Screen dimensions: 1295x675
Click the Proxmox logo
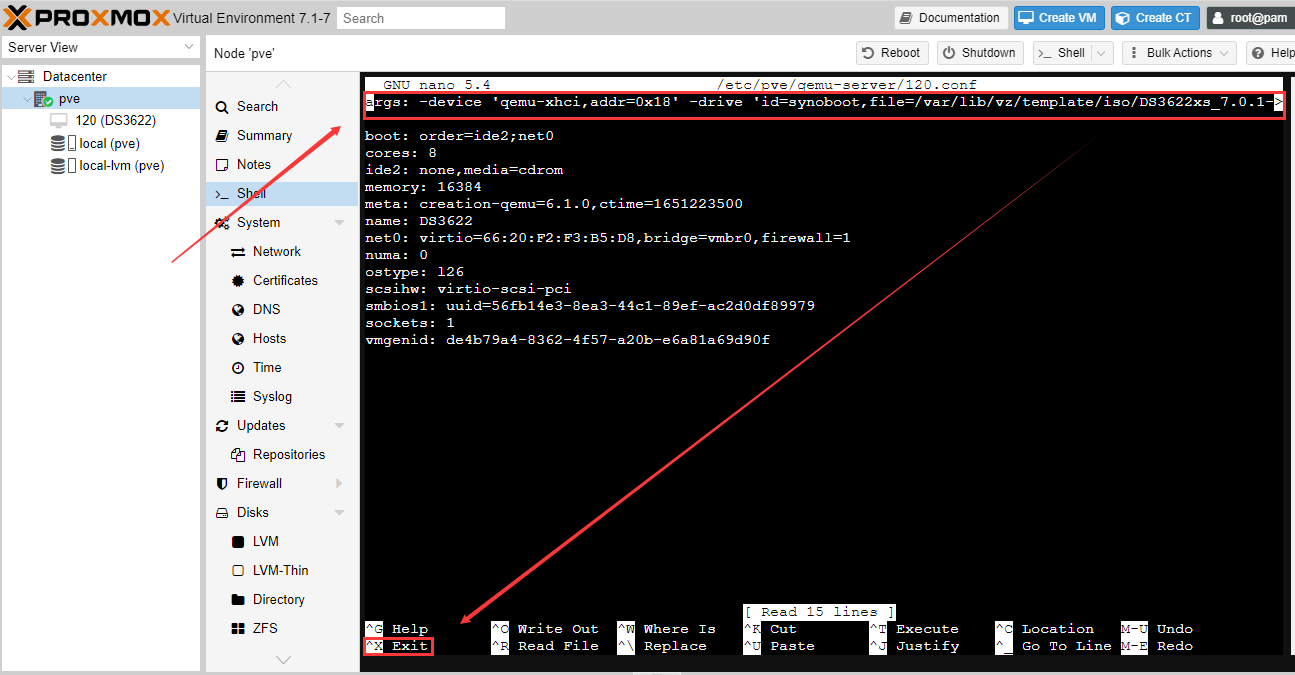pyautogui.click(x=87, y=18)
